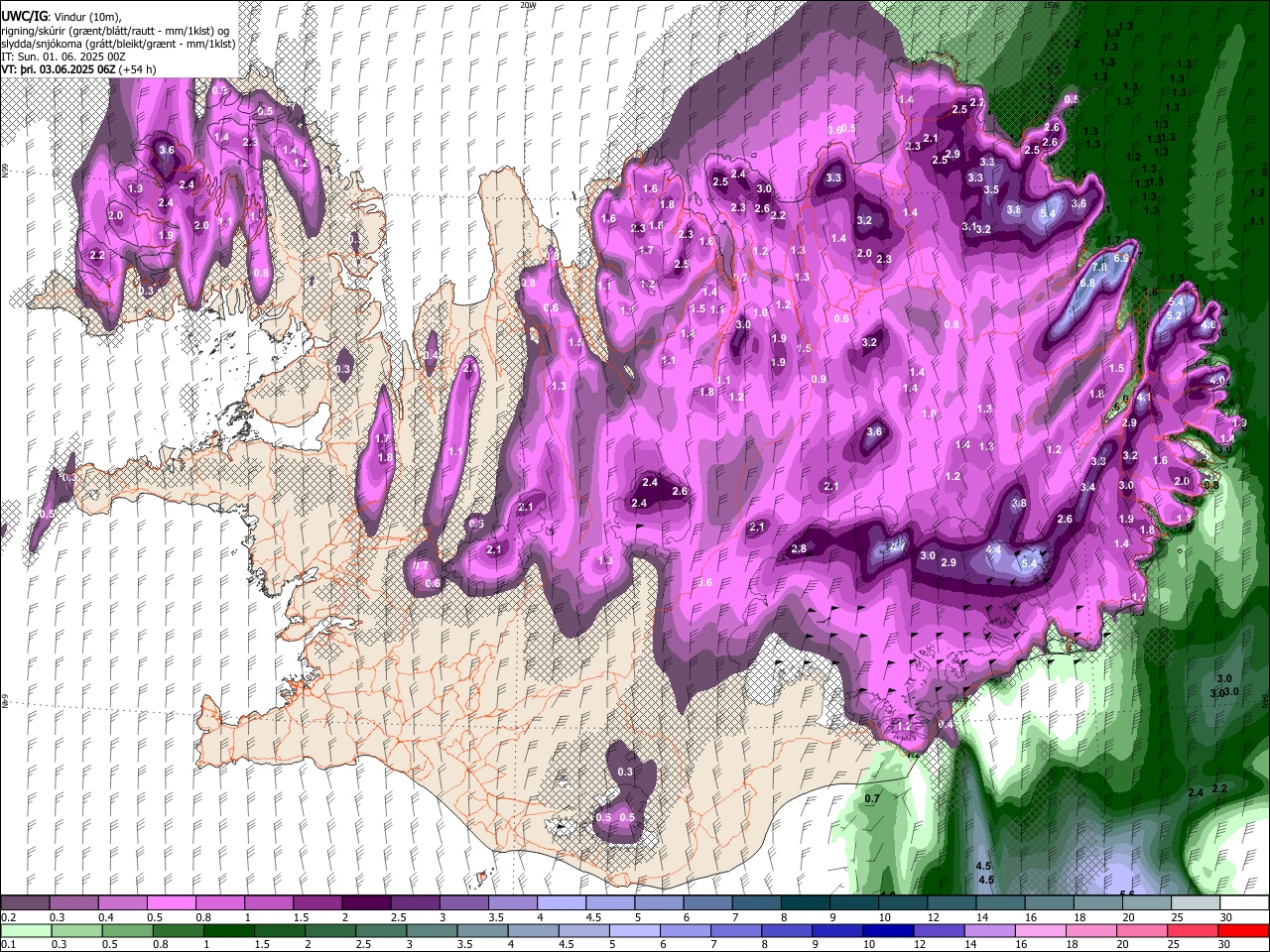The width and height of the screenshot is (1270, 952).
Task: Select the bright pink 0.5 swatch in the upper scale
Action: 171,903
